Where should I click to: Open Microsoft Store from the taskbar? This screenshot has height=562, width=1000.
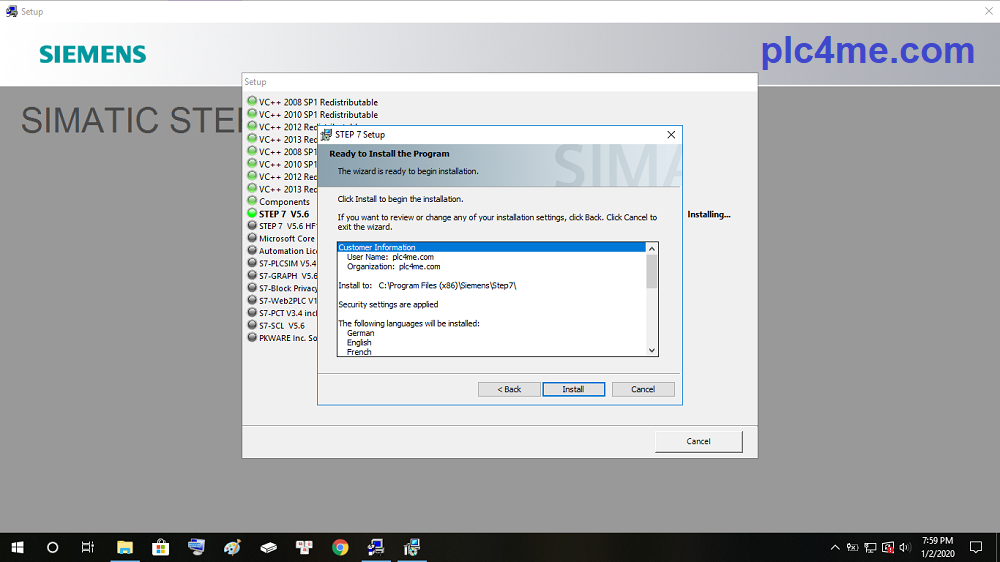pos(160,547)
